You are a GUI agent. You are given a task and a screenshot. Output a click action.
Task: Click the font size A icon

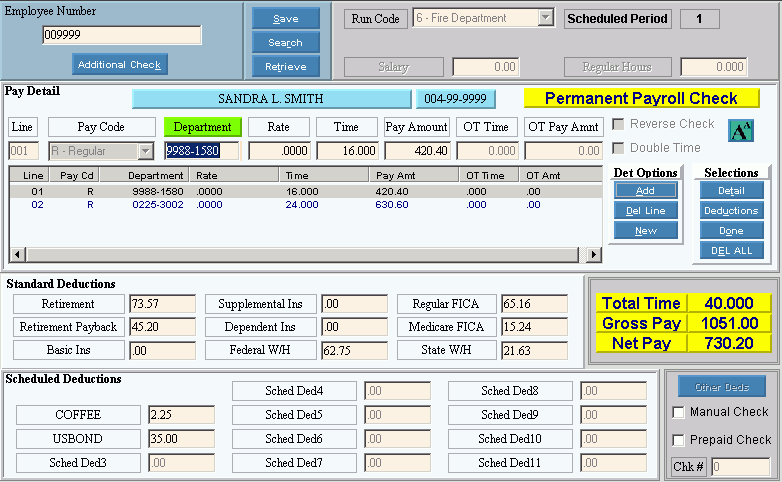740,132
